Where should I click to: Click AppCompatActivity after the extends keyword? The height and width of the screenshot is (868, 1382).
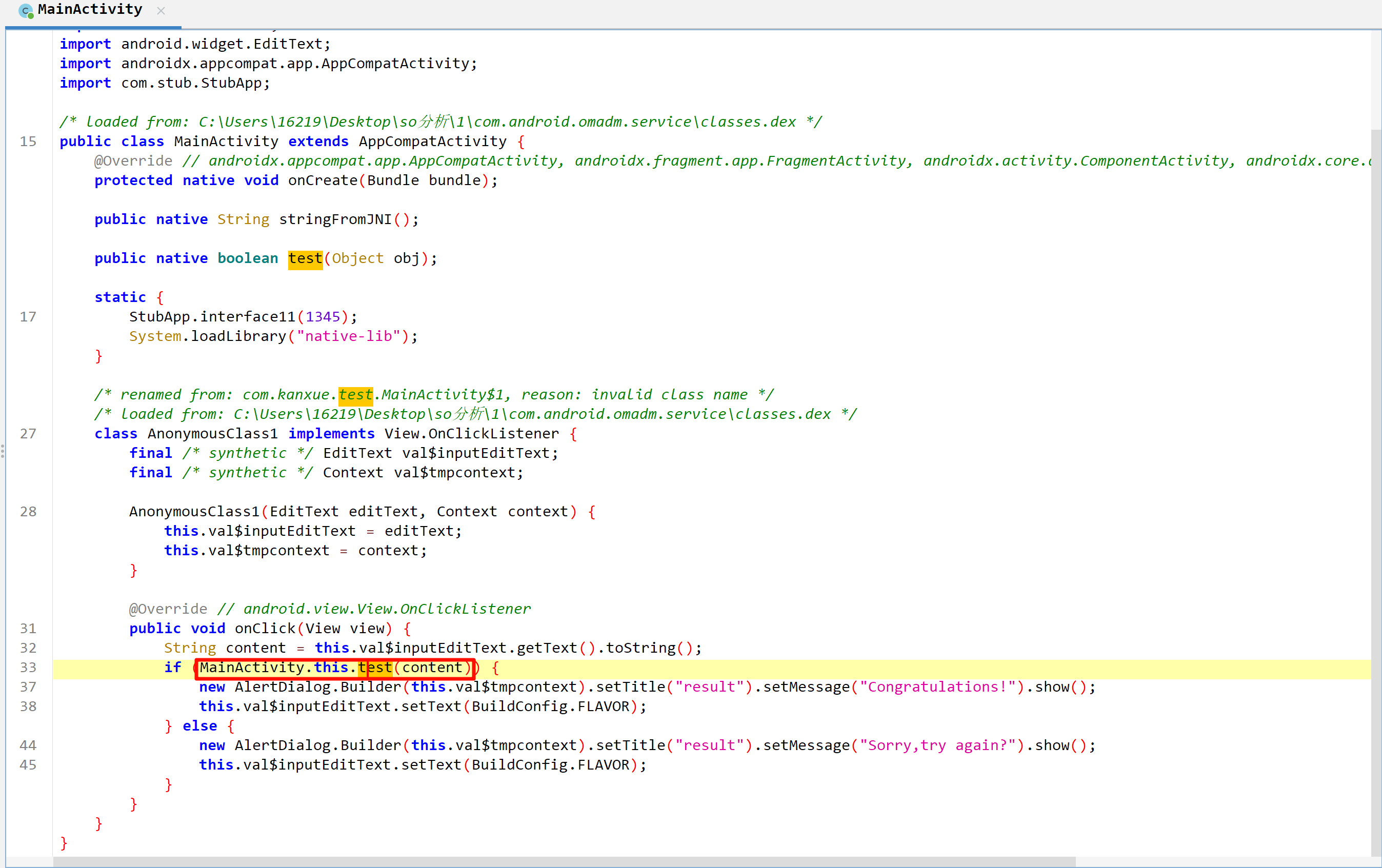coord(432,142)
